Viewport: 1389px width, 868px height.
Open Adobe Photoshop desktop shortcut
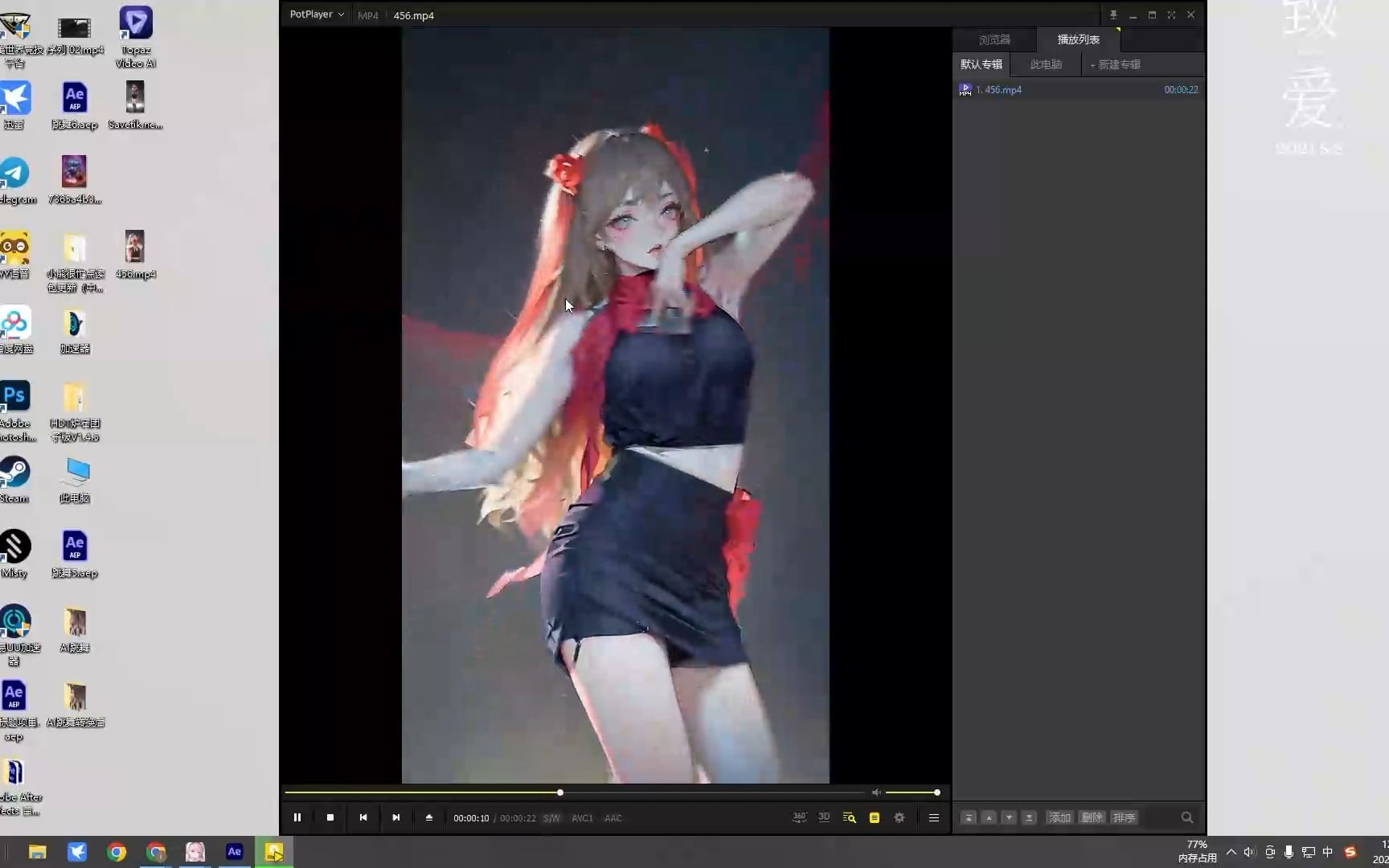coord(16,411)
